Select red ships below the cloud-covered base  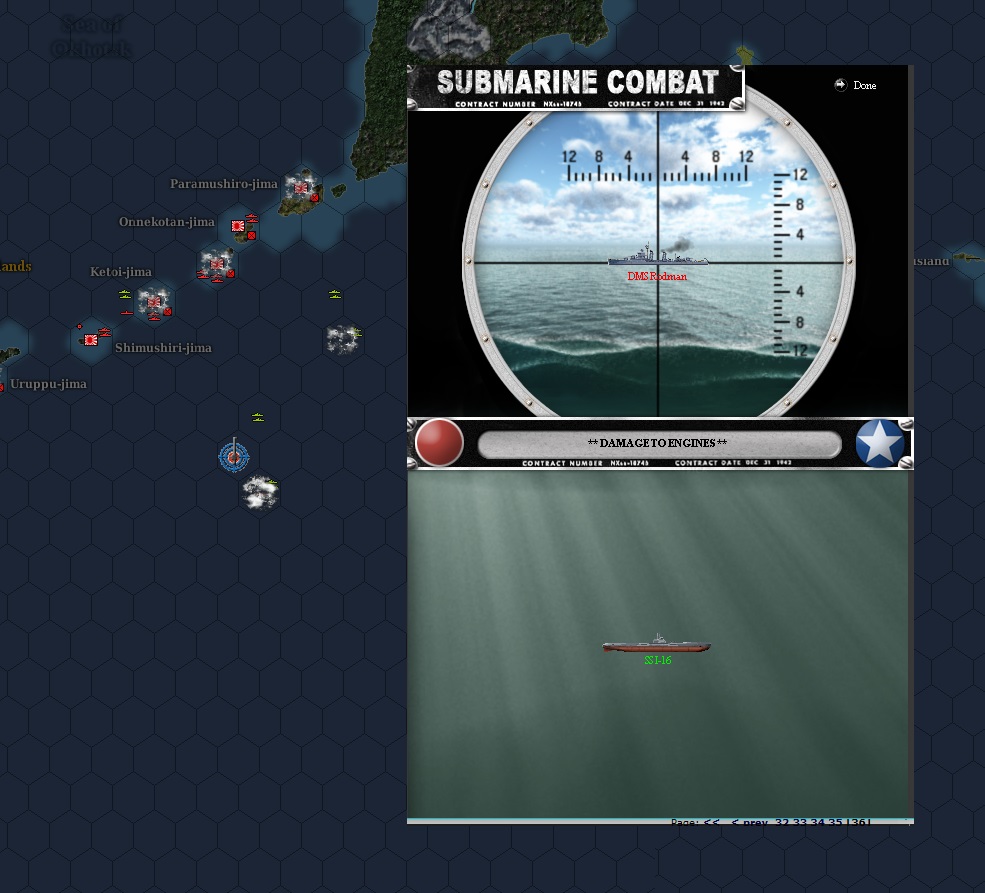(x=217, y=279)
